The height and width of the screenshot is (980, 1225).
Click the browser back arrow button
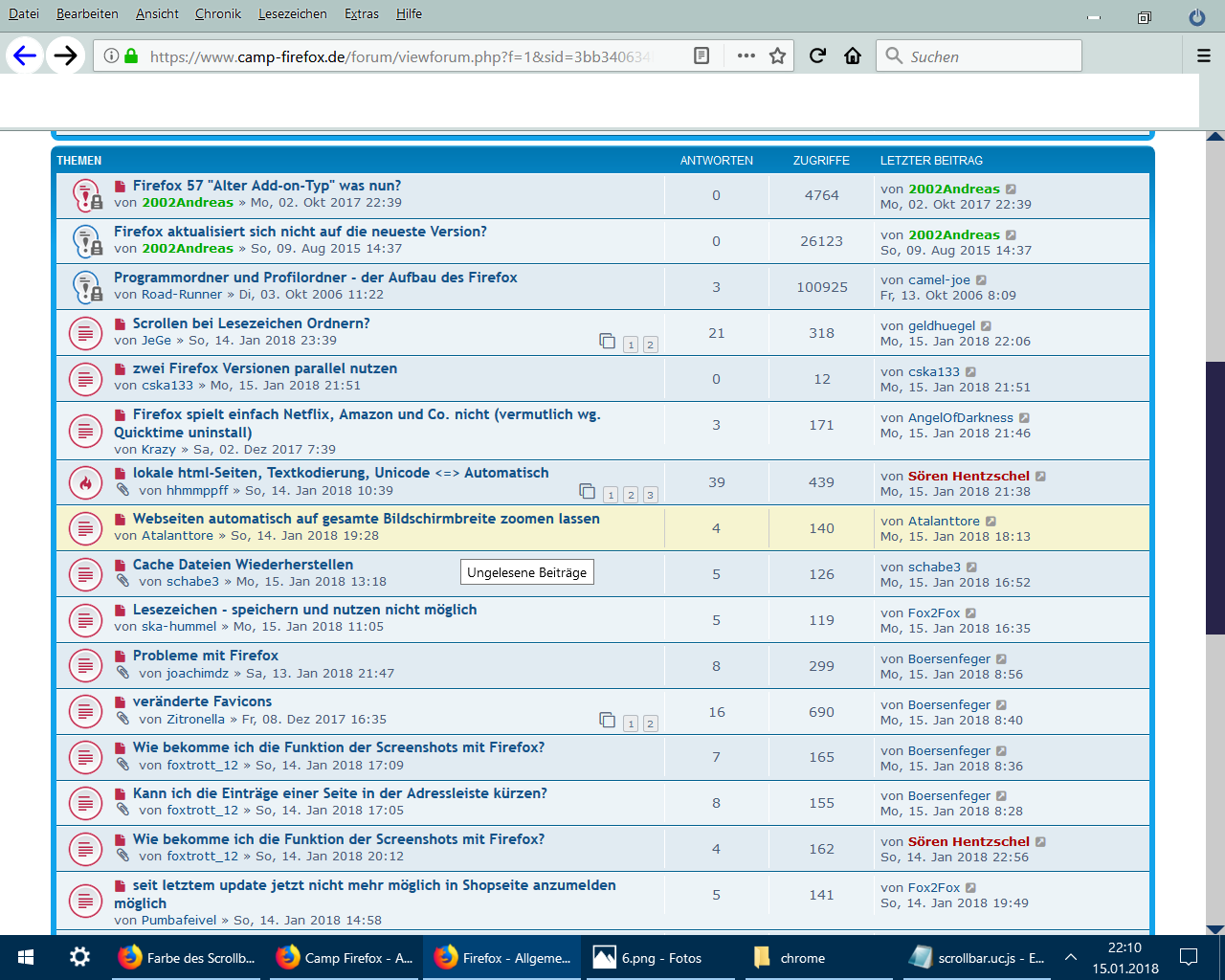click(x=25, y=56)
